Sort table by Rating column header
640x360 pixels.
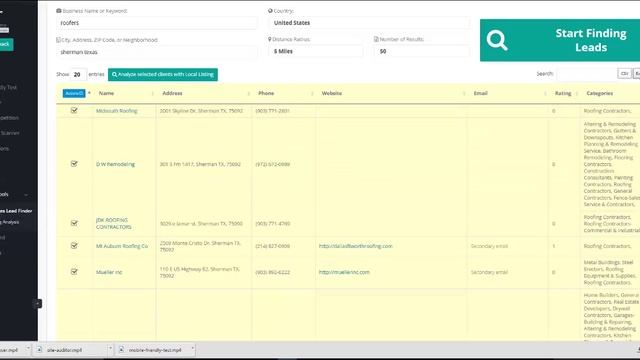[564, 93]
